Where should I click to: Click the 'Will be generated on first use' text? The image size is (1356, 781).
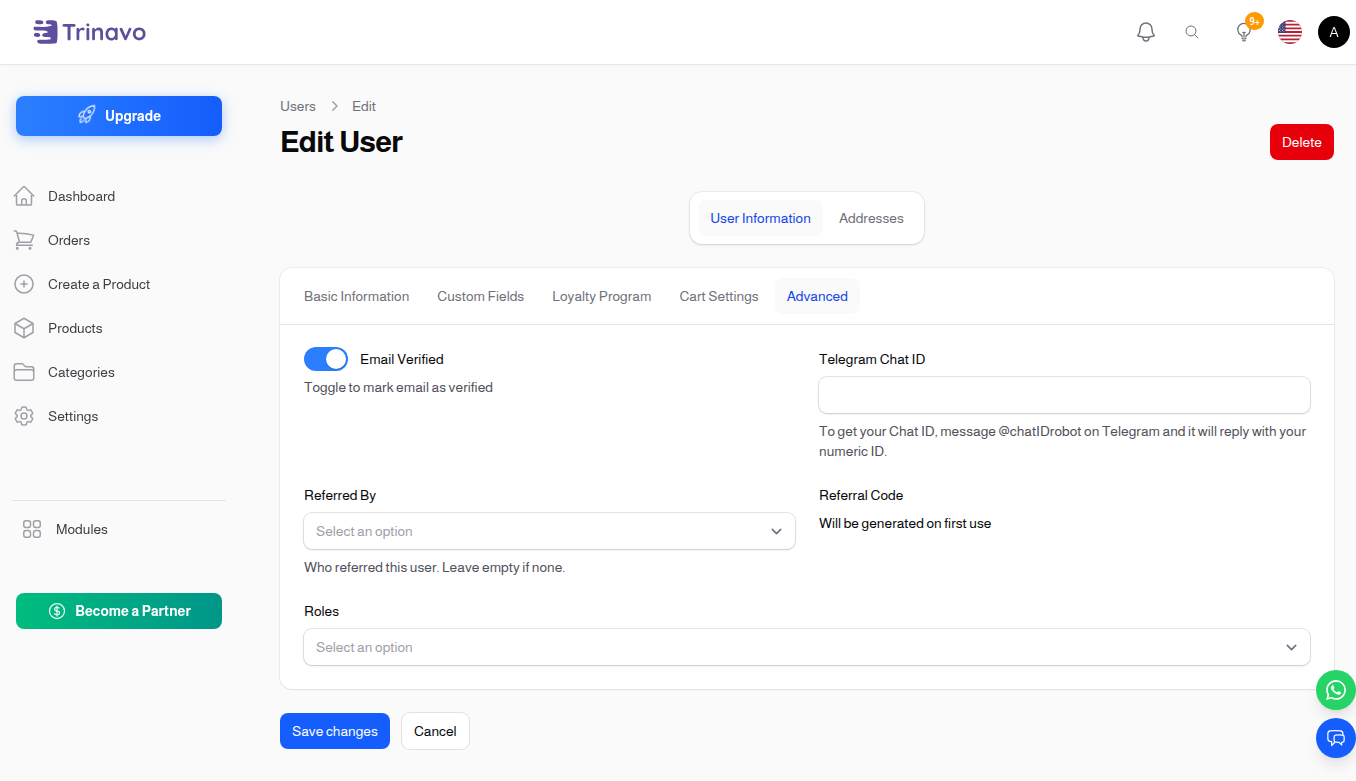pos(905,523)
